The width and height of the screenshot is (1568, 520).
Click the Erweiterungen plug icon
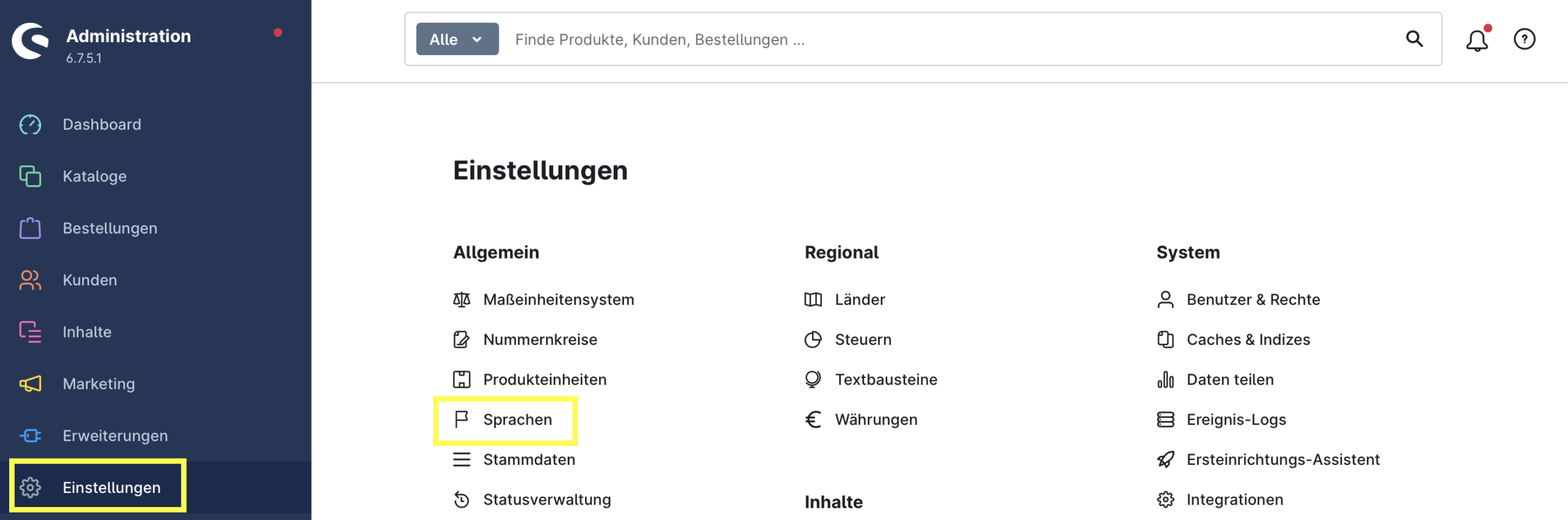click(x=30, y=435)
